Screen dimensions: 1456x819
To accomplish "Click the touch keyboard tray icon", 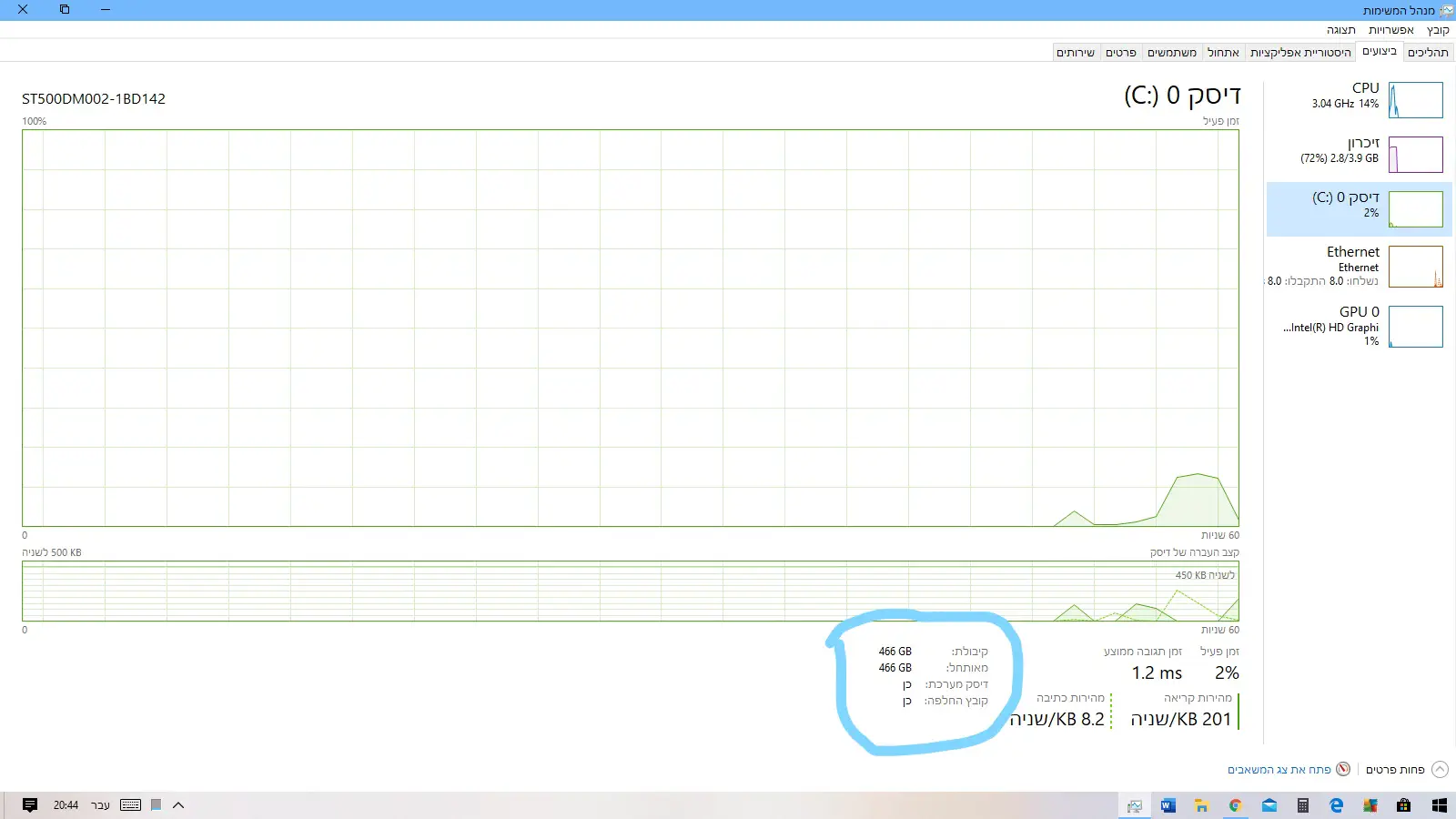I will [130, 805].
